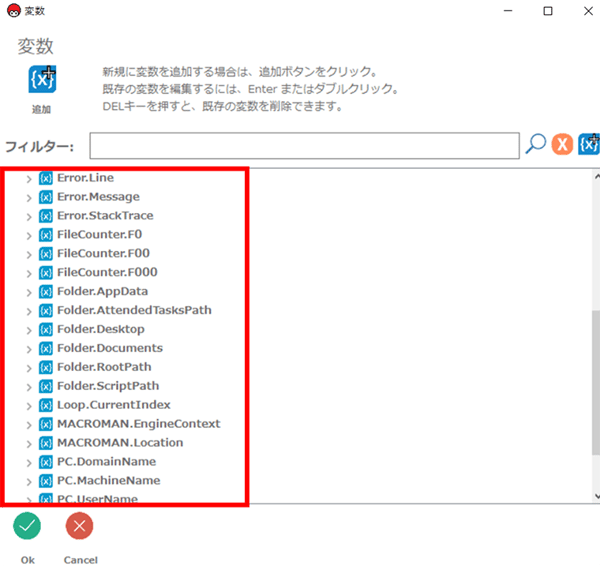This screenshot has width=600, height=566.
Task: Focus the フィルター text input field
Action: tap(304, 145)
